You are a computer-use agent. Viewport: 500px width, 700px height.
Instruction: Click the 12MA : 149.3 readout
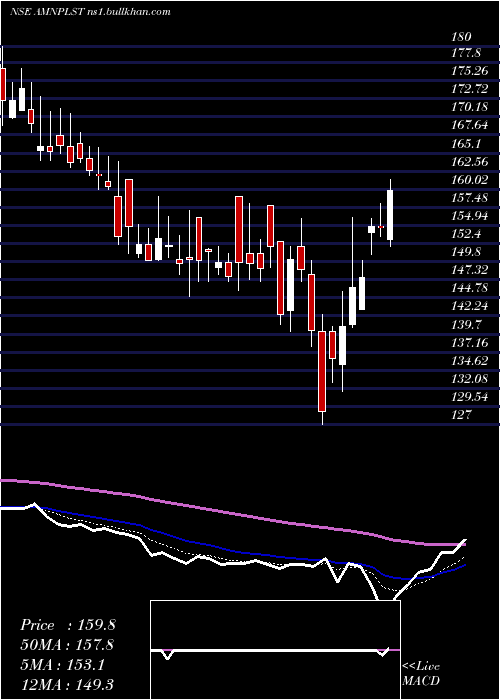tap(67, 684)
